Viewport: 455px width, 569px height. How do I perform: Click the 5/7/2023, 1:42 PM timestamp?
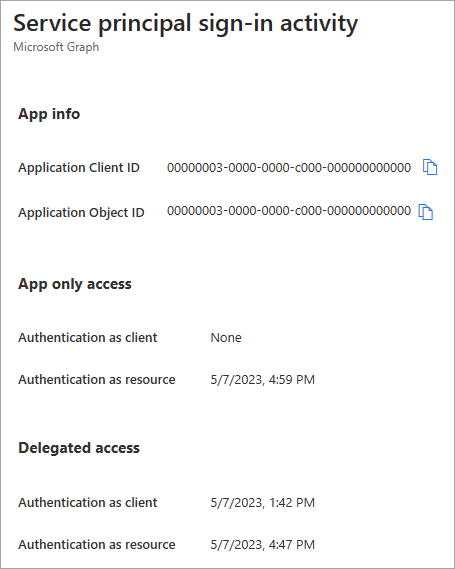(263, 503)
